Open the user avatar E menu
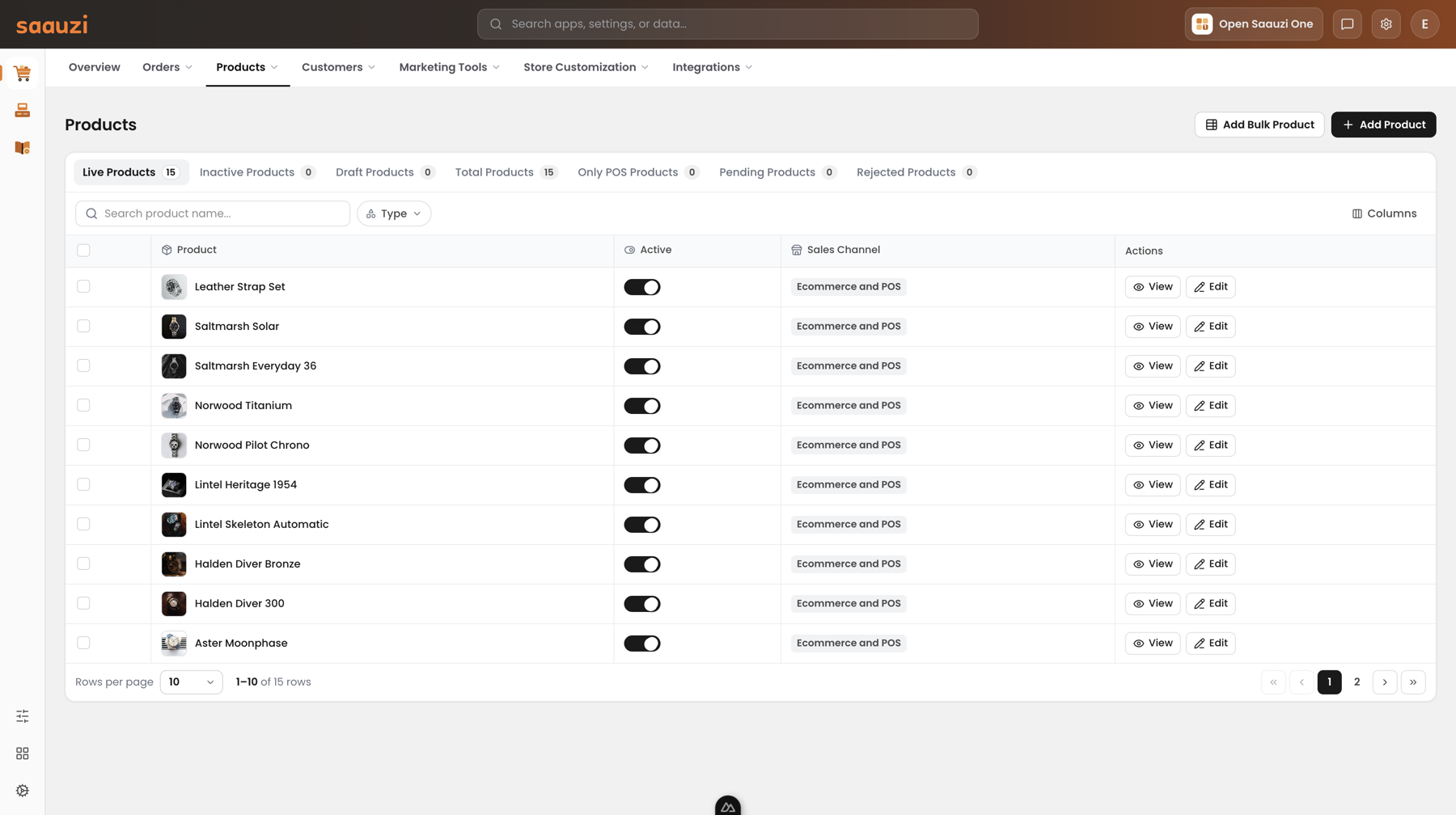 (x=1424, y=24)
